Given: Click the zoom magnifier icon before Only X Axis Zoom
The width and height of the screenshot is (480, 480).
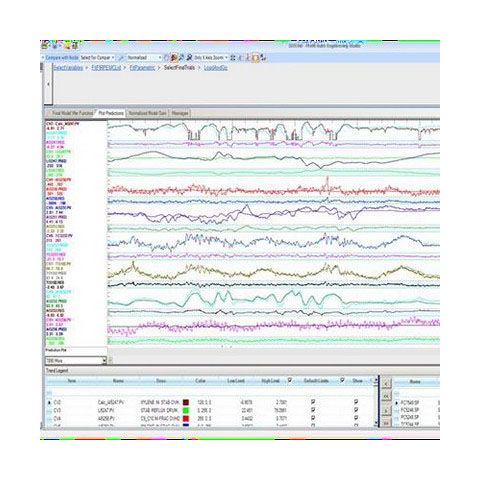Looking at the screenshot, I should point(189,58).
